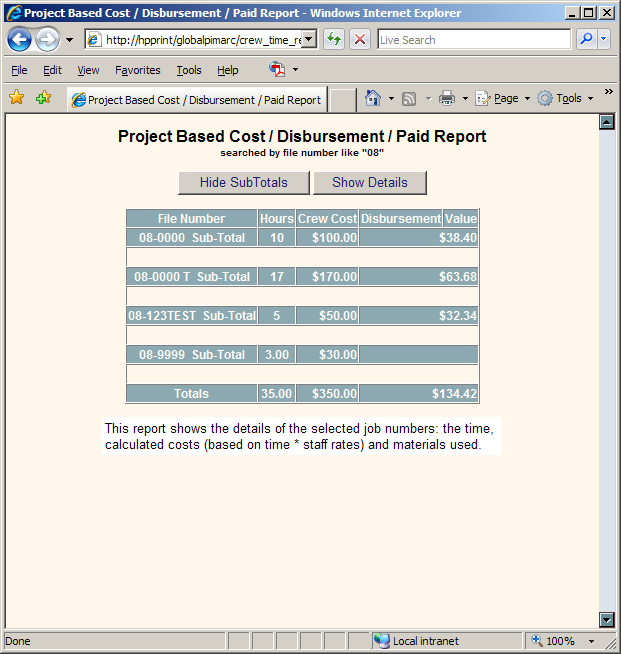Open the Print options dropdown arrow
Viewport: 621px width, 654px height.
coord(465,98)
